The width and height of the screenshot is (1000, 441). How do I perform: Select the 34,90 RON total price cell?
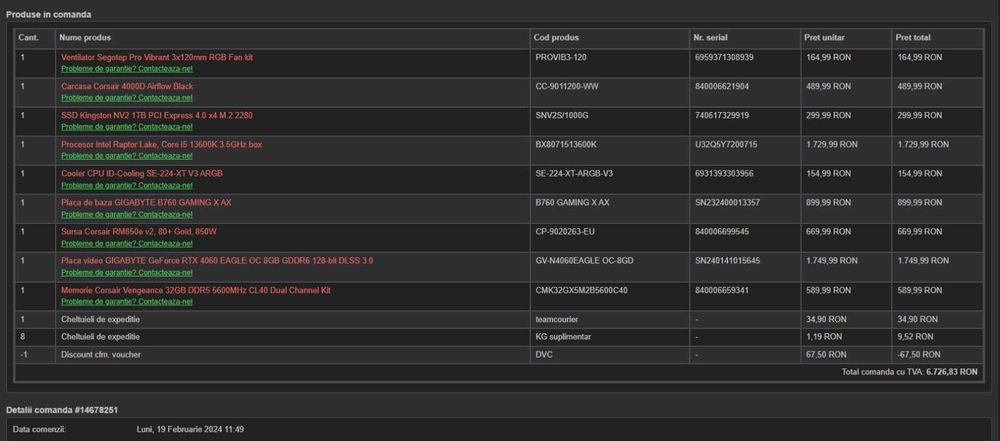click(917, 319)
